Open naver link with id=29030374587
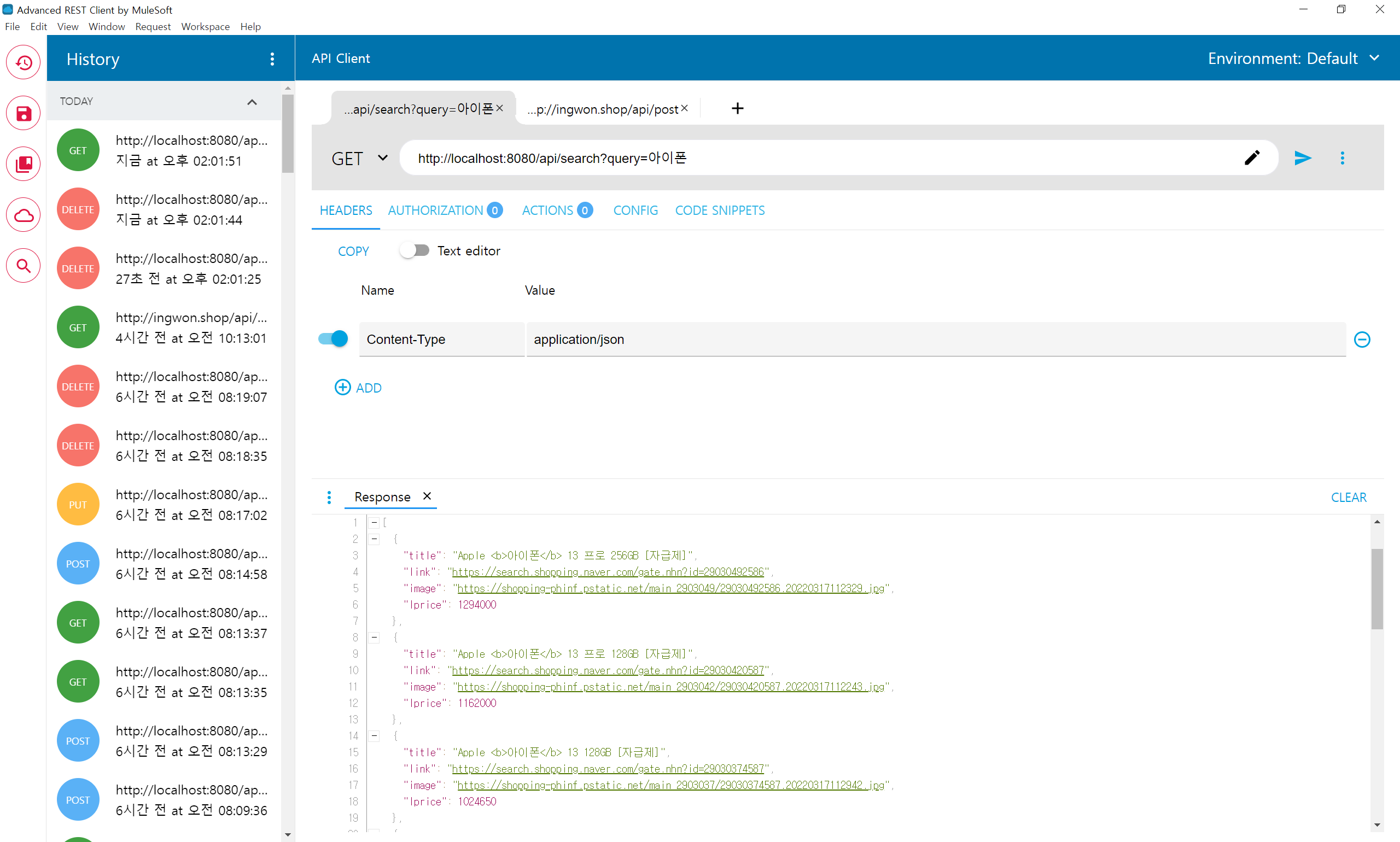Viewport: 1400px width, 842px height. (608, 769)
